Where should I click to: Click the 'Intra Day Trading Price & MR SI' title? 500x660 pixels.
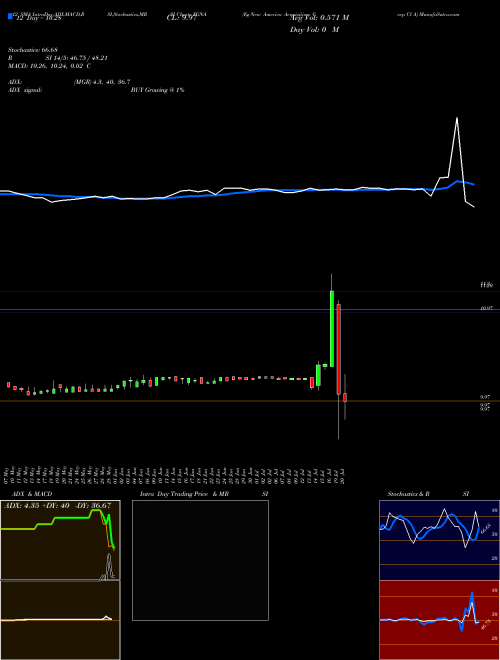pos(204,494)
